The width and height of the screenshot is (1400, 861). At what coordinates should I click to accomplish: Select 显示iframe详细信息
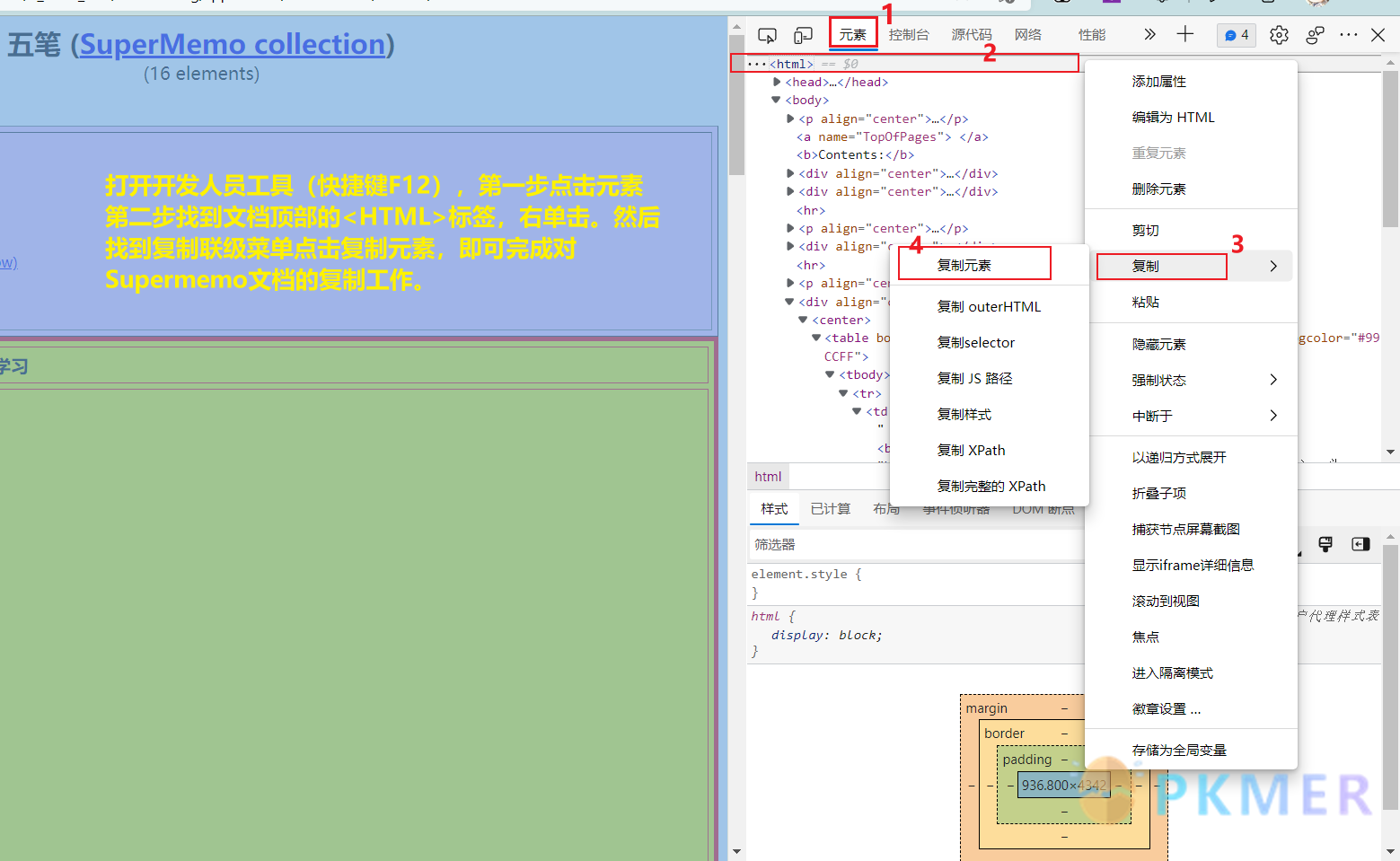[x=1191, y=565]
